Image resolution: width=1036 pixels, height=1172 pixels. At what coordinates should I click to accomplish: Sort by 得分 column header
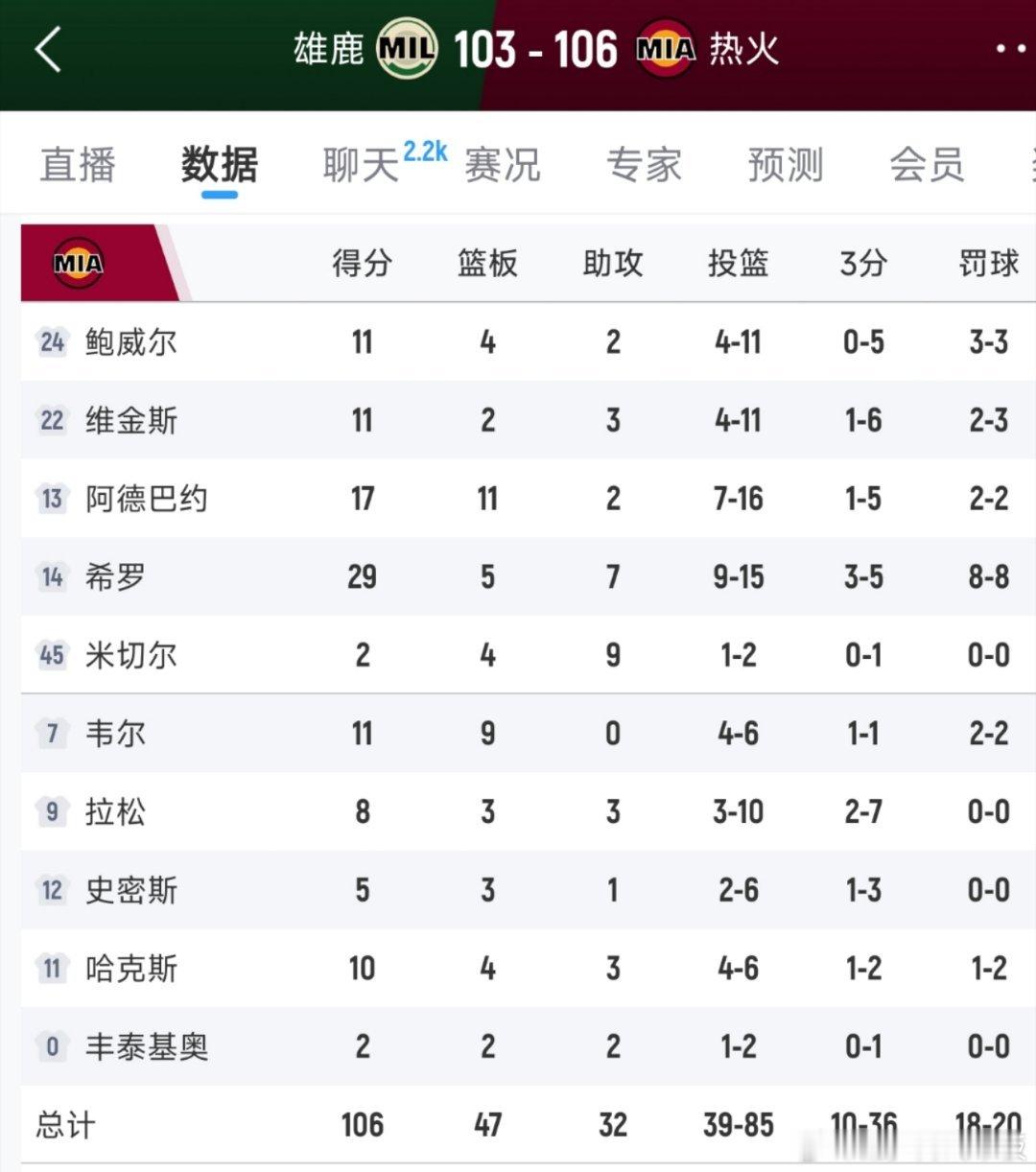tap(362, 263)
